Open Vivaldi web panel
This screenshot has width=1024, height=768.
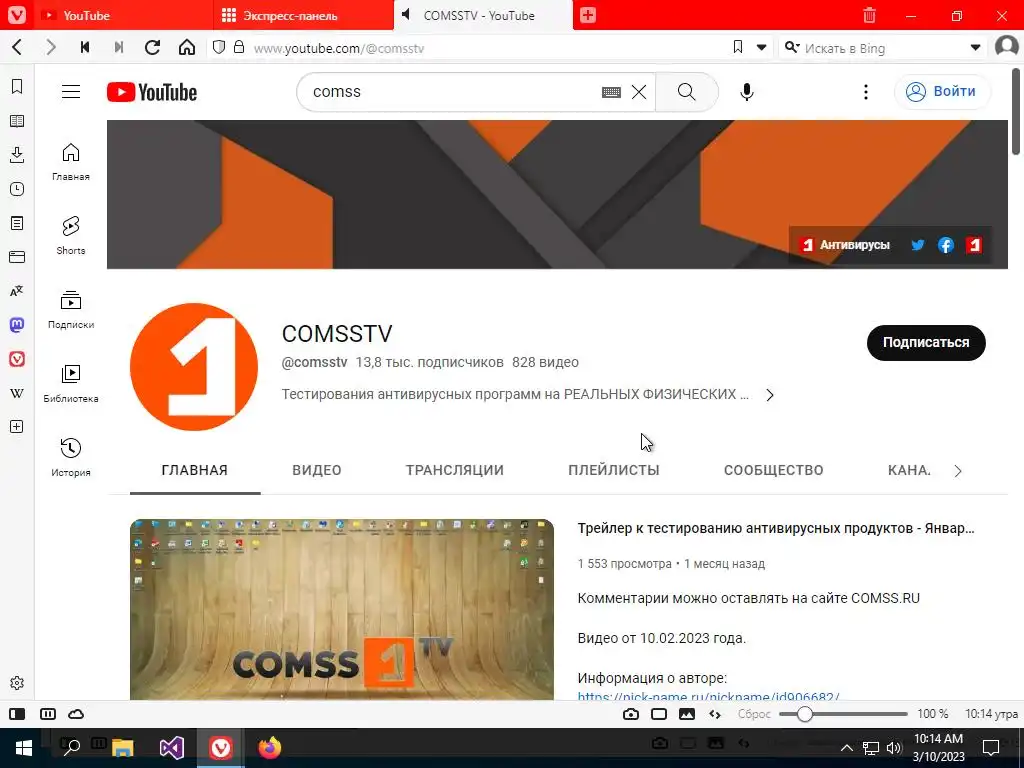[17, 359]
